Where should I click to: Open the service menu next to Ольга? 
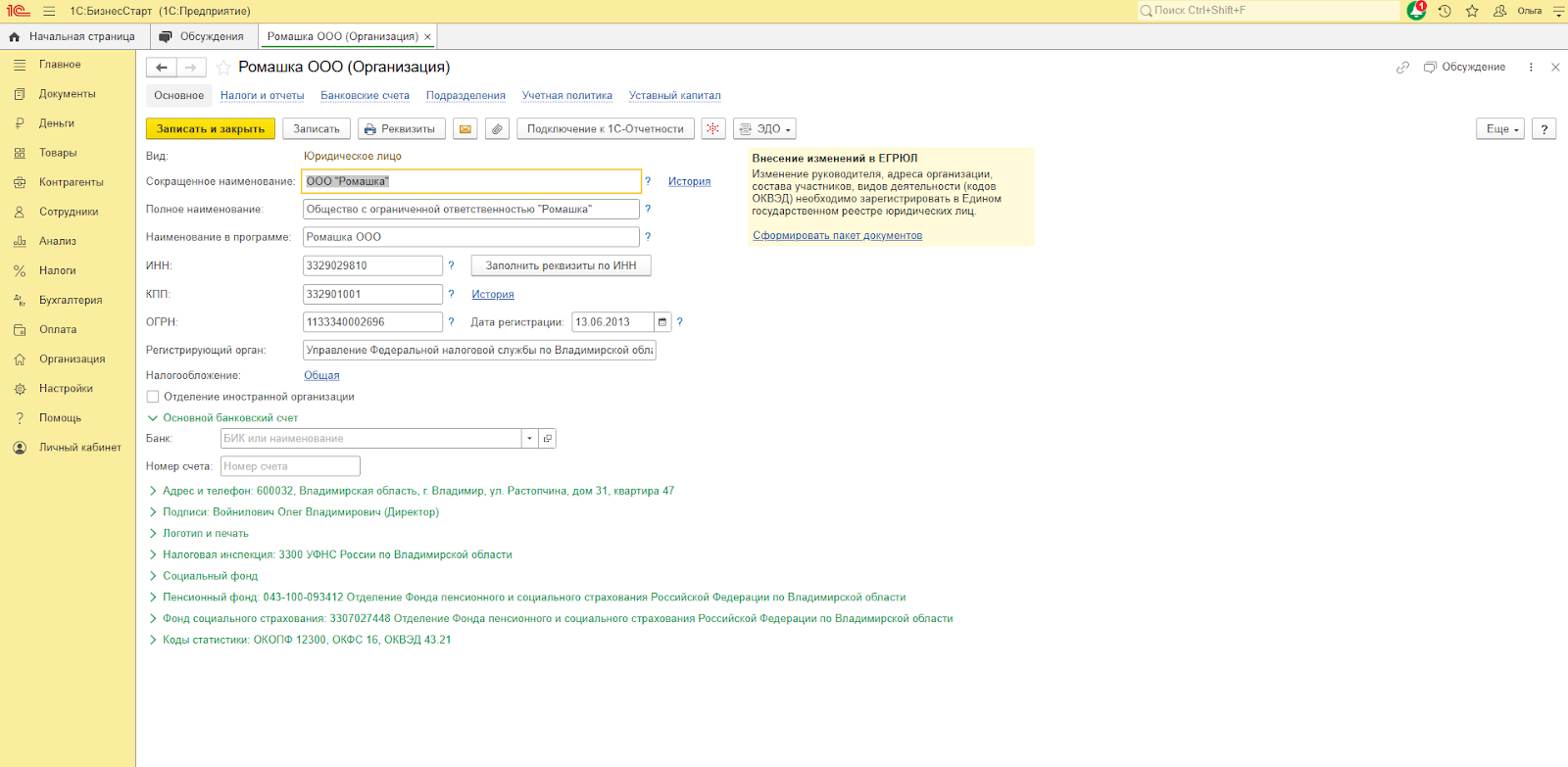click(1558, 11)
